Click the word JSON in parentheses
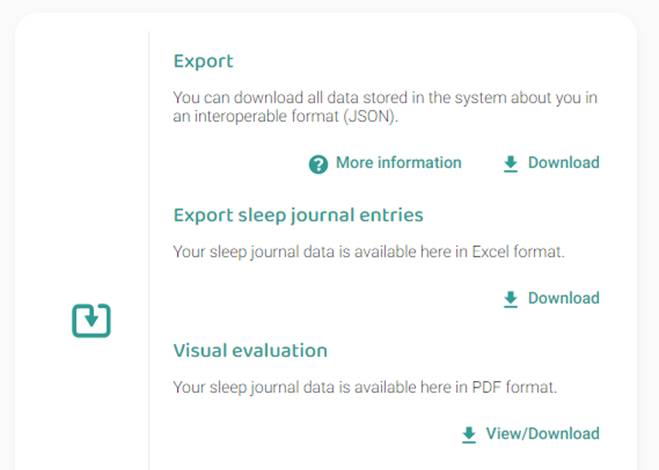 click(370, 116)
